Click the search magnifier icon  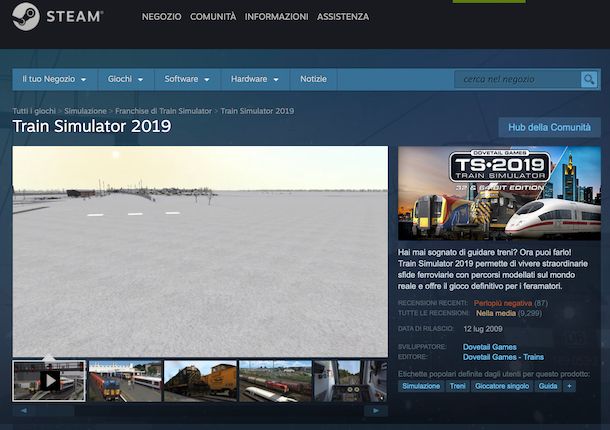589,79
